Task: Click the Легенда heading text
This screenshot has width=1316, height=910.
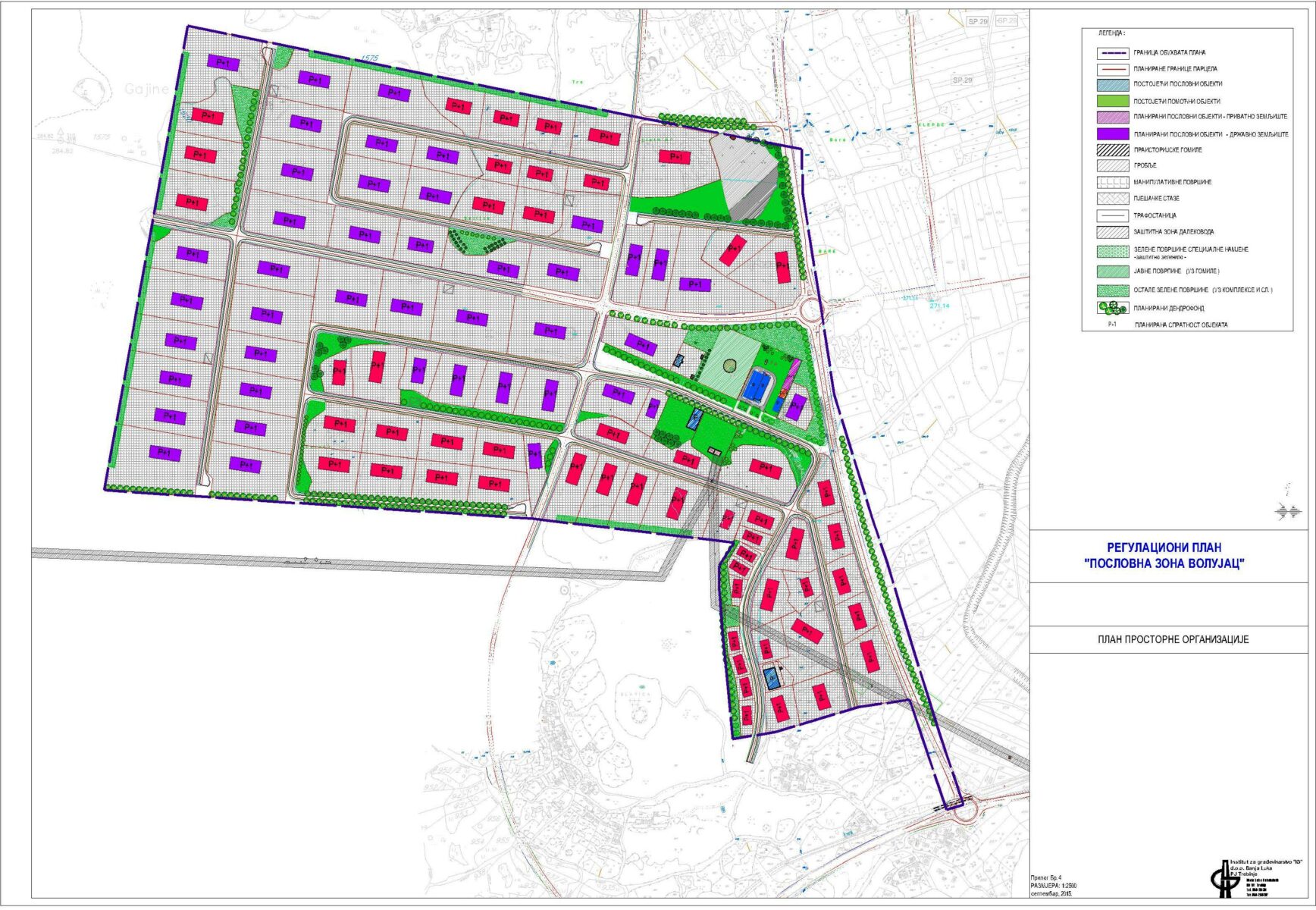Action: (1111, 34)
